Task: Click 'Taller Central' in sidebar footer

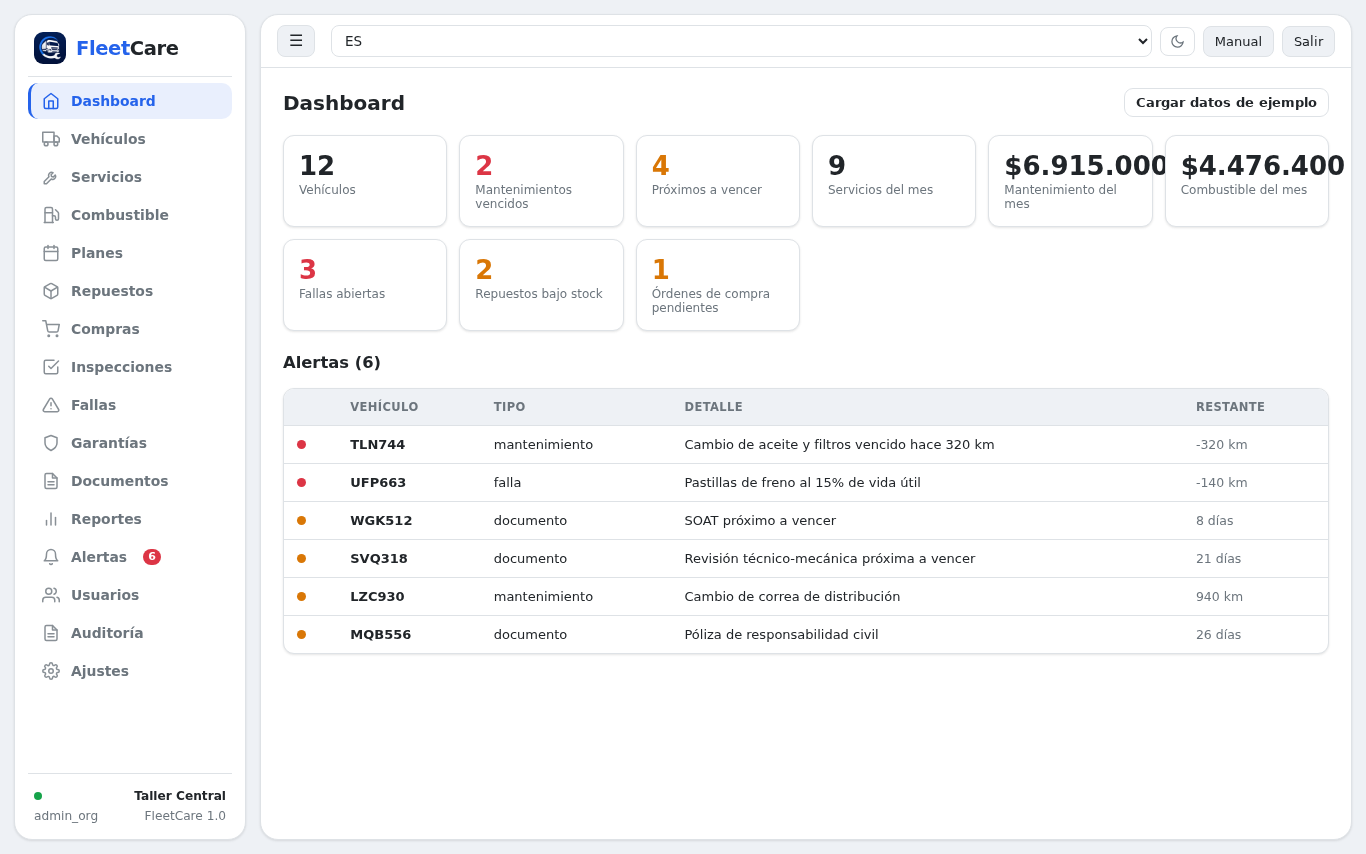Action: coord(180,796)
